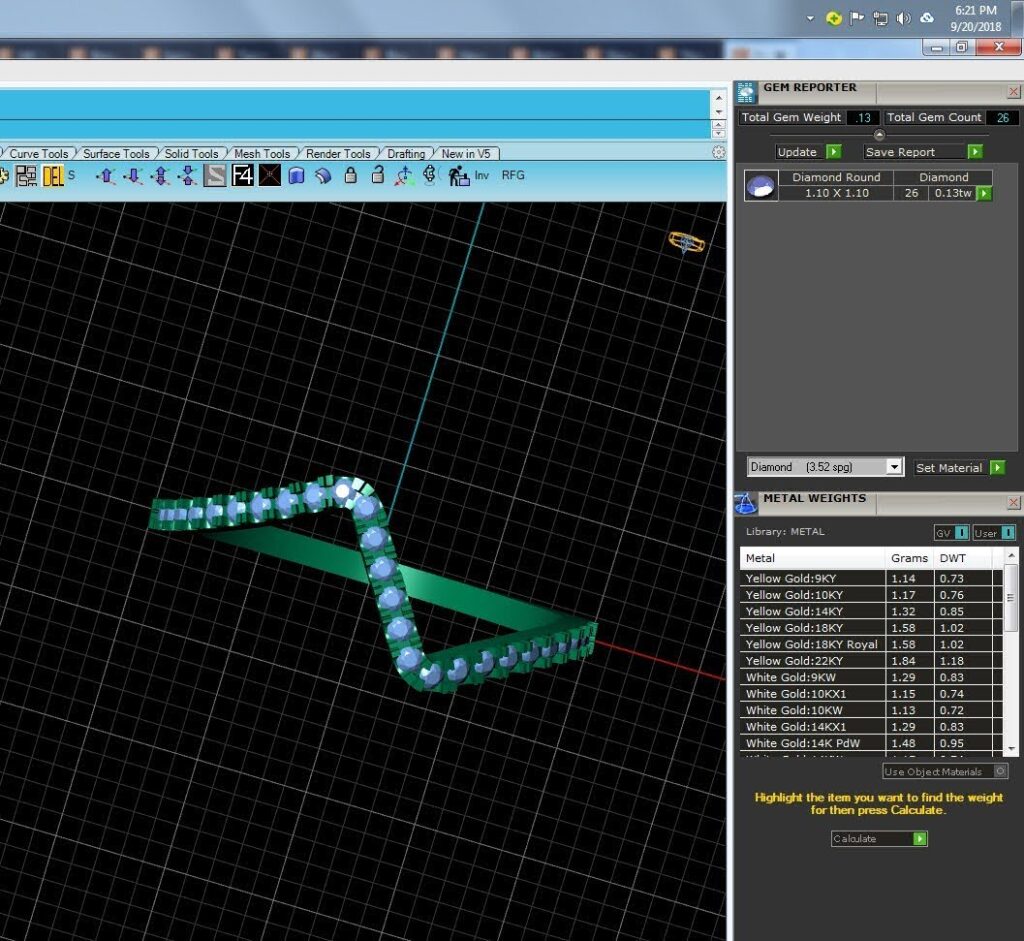Screen dimensions: 1024x941
Task: Click the Set Material button
Action: tap(959, 468)
